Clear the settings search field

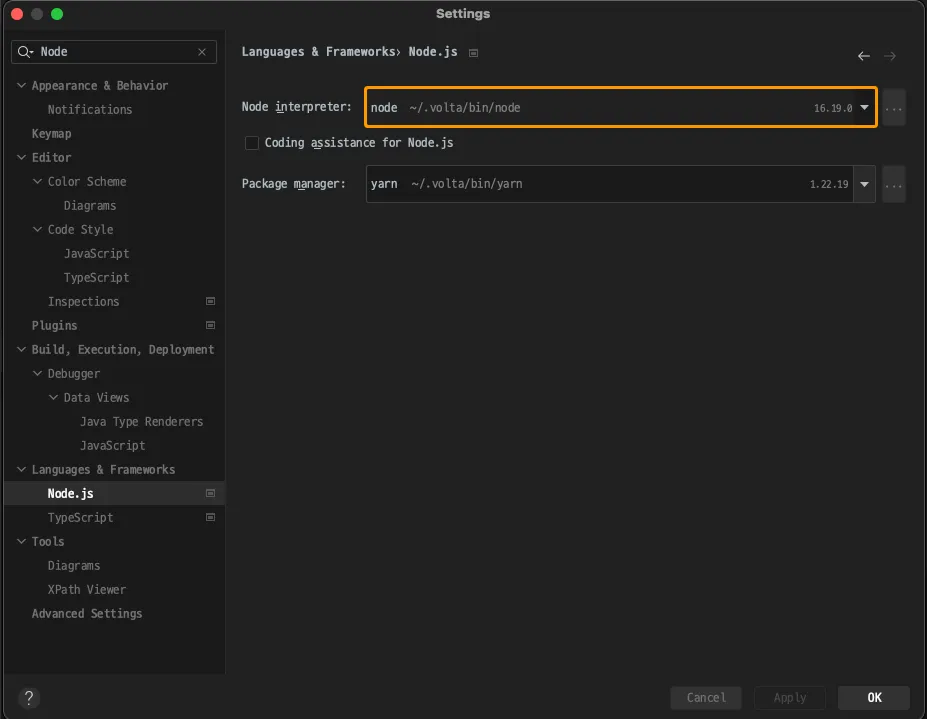202,52
